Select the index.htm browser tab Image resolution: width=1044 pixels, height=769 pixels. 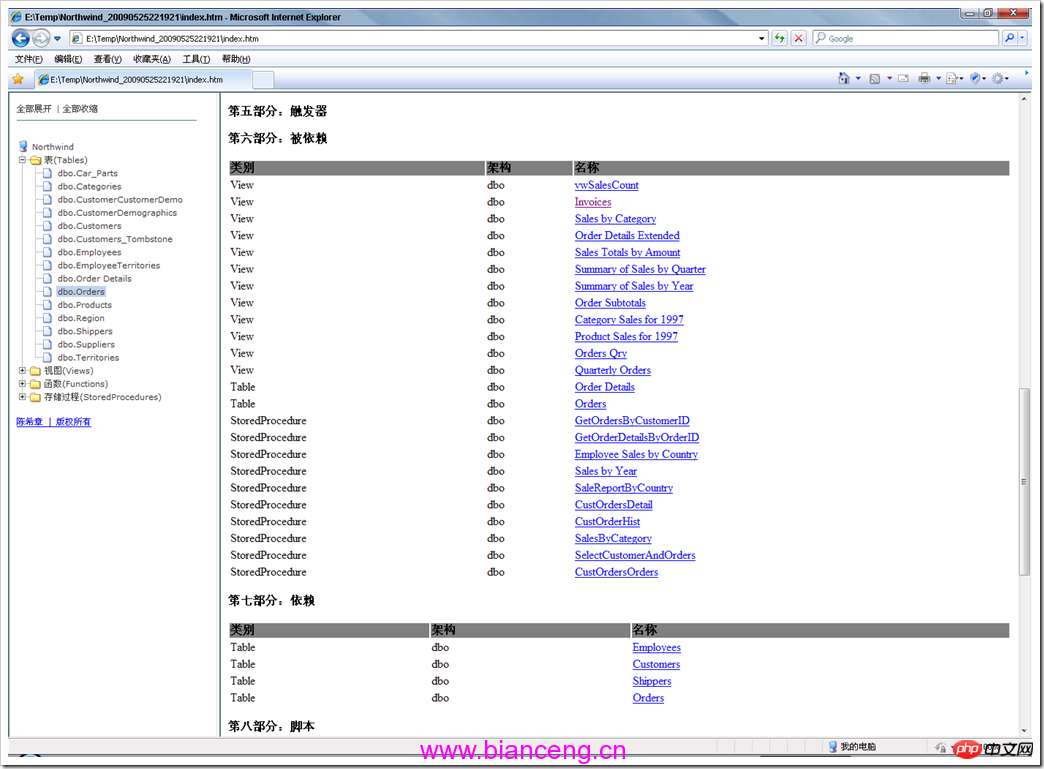click(143, 79)
